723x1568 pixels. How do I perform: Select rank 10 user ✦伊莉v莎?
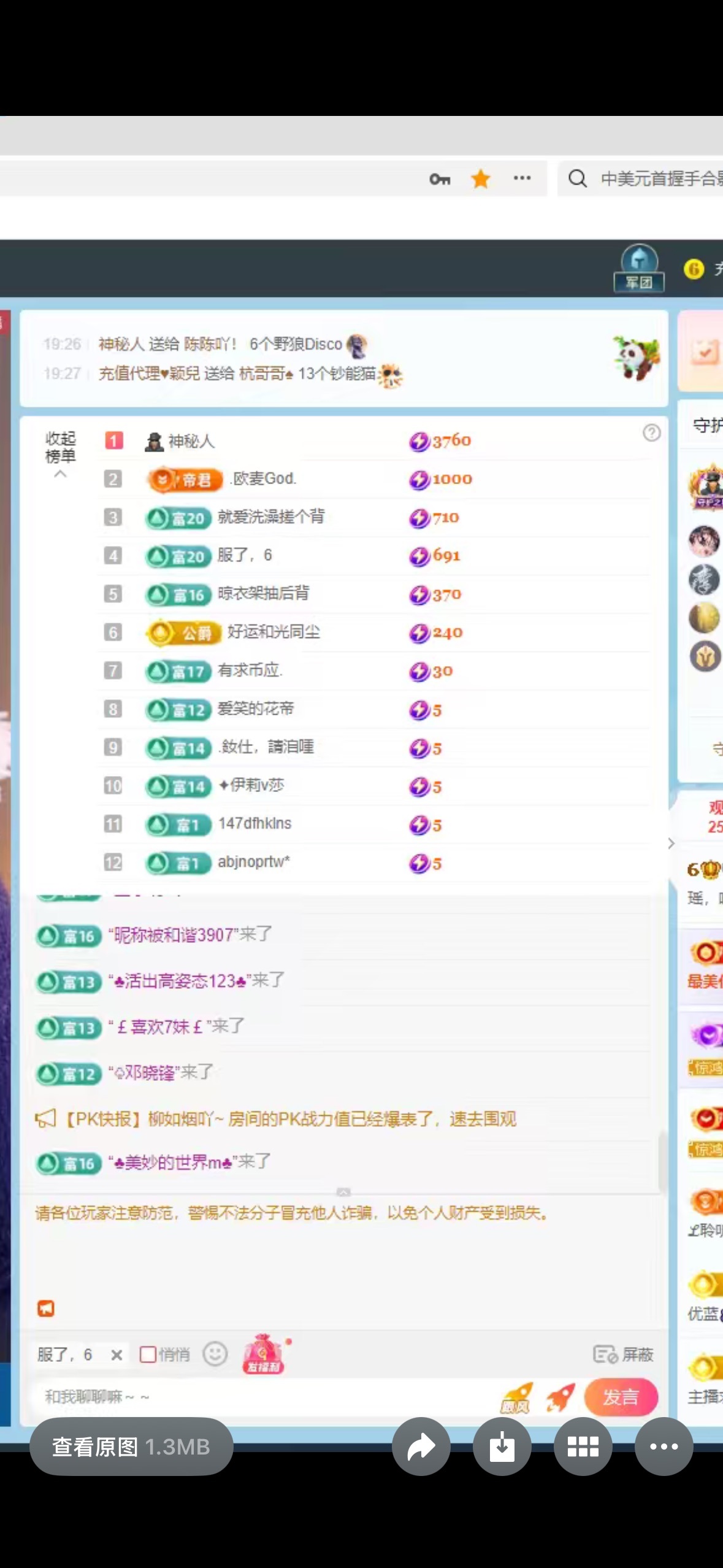point(251,785)
